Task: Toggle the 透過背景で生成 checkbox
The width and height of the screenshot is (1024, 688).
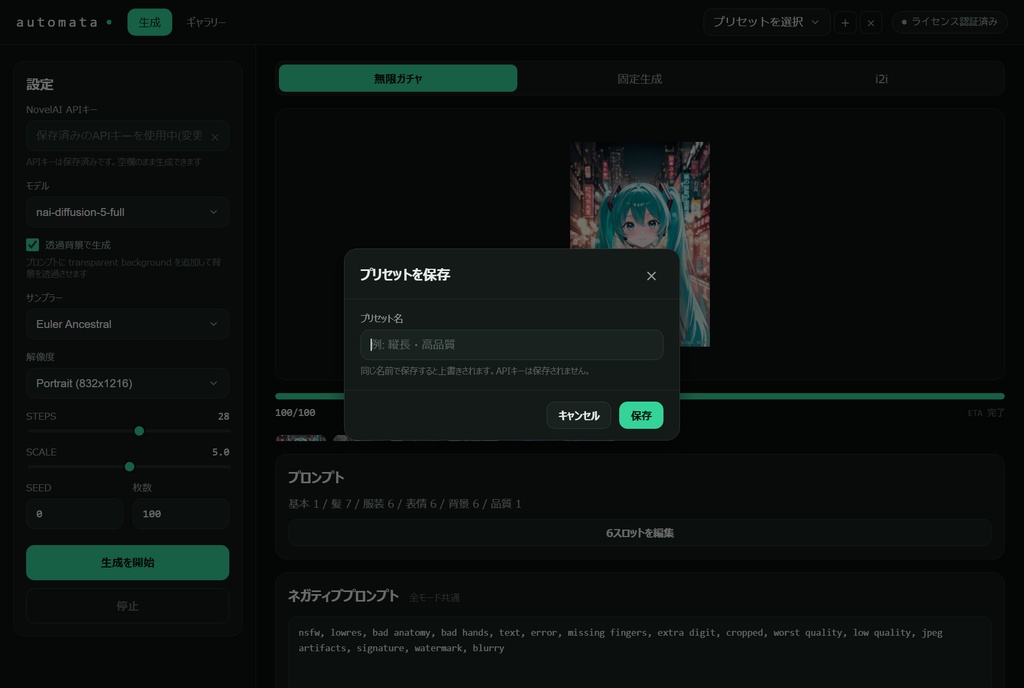Action: [33, 245]
